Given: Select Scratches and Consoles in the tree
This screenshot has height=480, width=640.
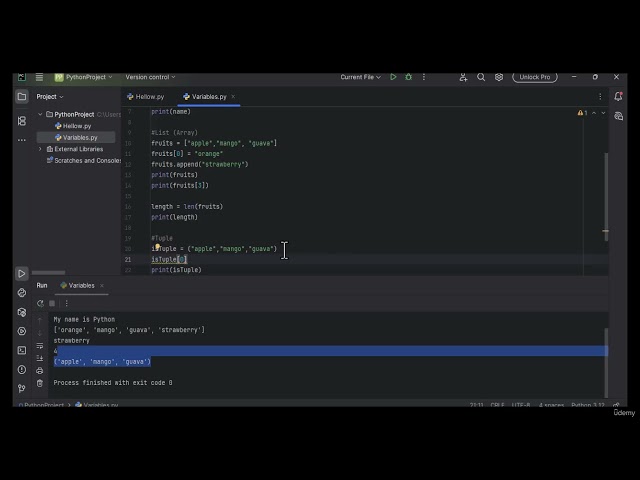Looking at the screenshot, I should (x=84, y=160).
